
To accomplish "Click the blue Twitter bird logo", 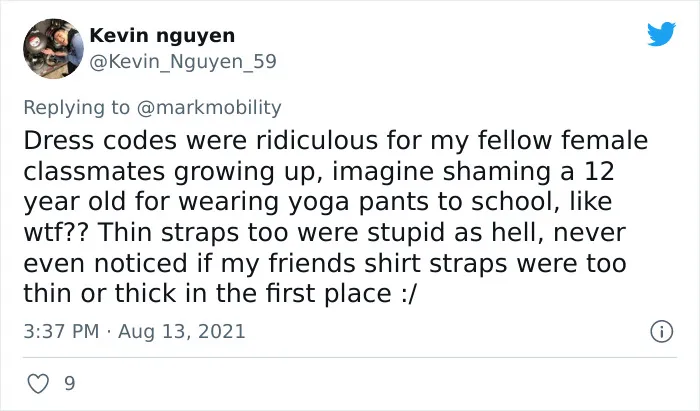I will click(661, 33).
